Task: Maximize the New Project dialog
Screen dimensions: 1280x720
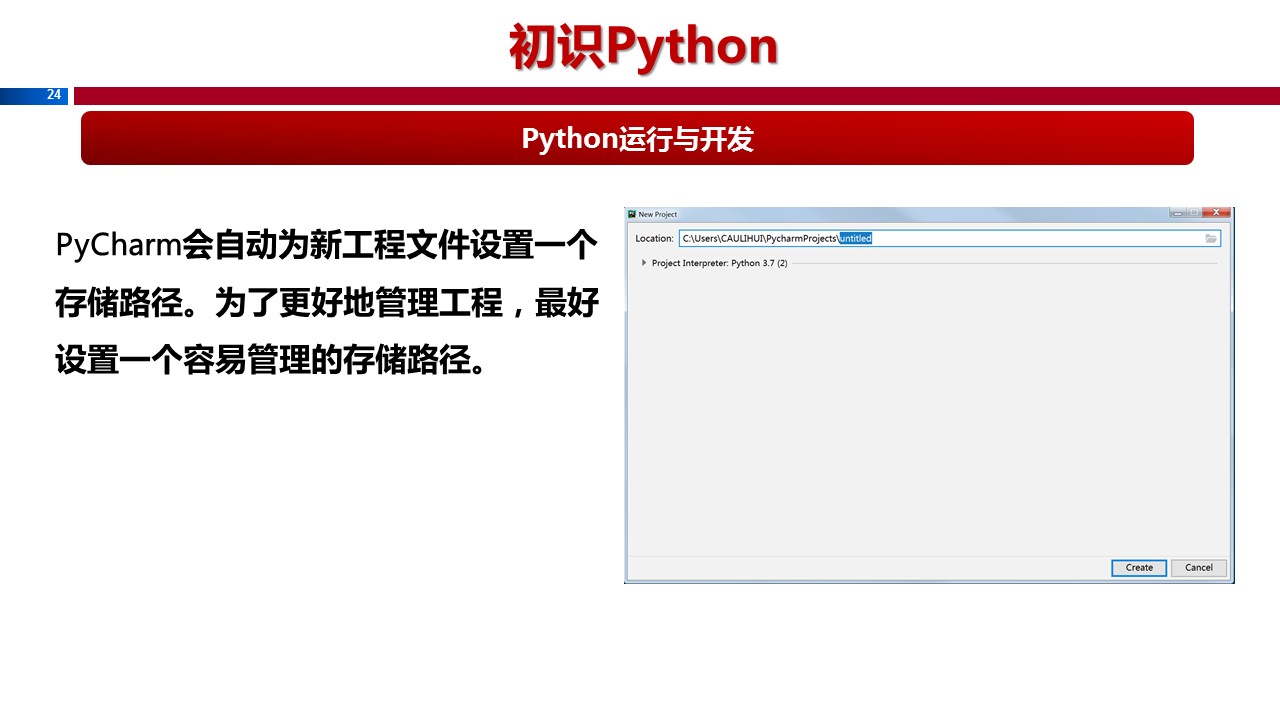Action: pyautogui.click(x=1194, y=212)
